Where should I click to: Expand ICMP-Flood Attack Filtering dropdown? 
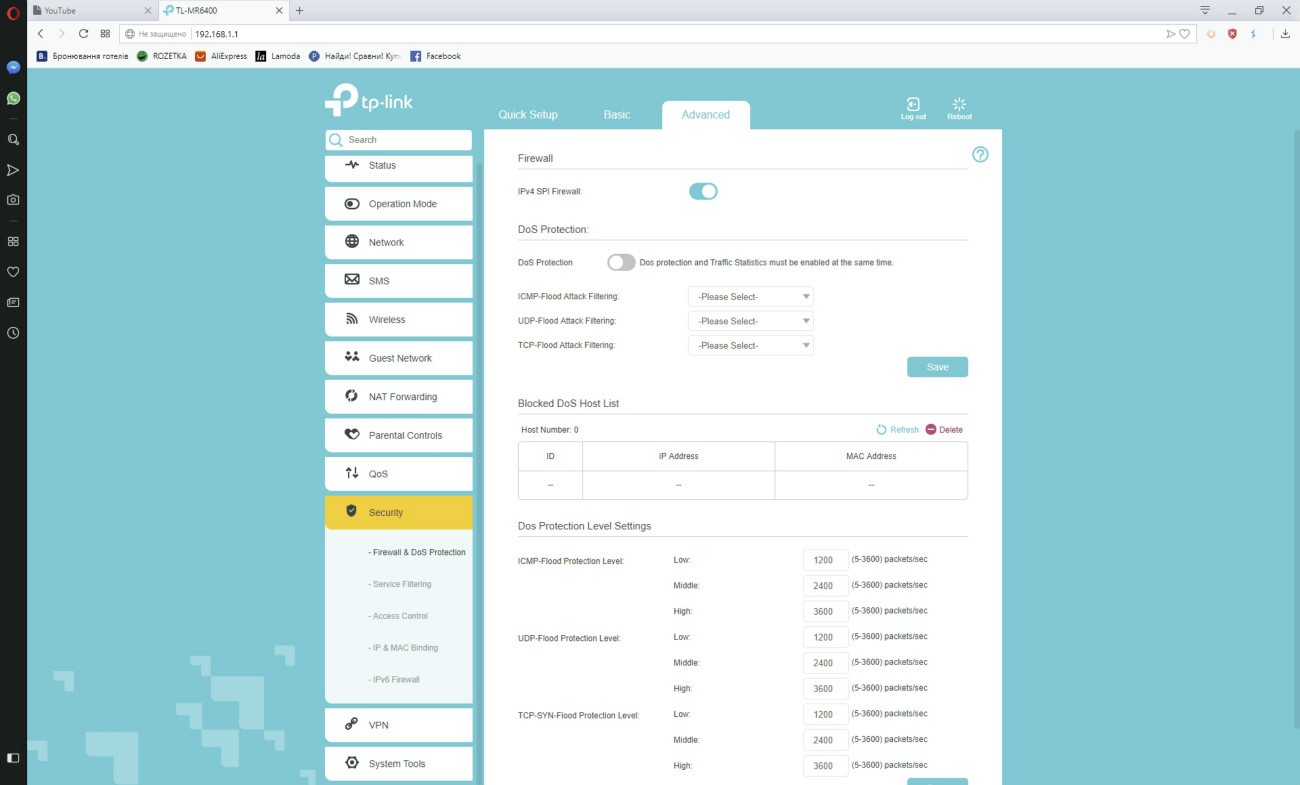pyautogui.click(x=750, y=297)
